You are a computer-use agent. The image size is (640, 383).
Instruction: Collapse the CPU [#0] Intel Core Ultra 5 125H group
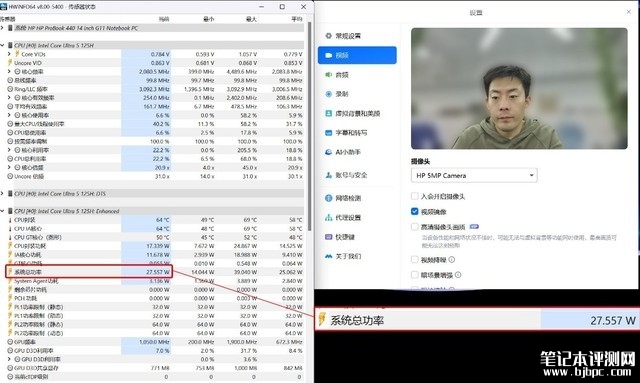click(2, 45)
